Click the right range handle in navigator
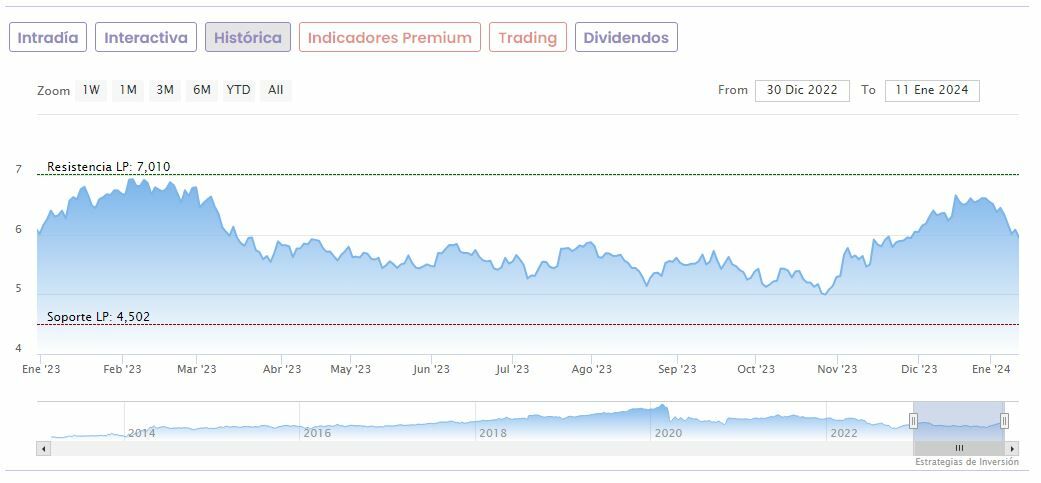 point(1004,421)
